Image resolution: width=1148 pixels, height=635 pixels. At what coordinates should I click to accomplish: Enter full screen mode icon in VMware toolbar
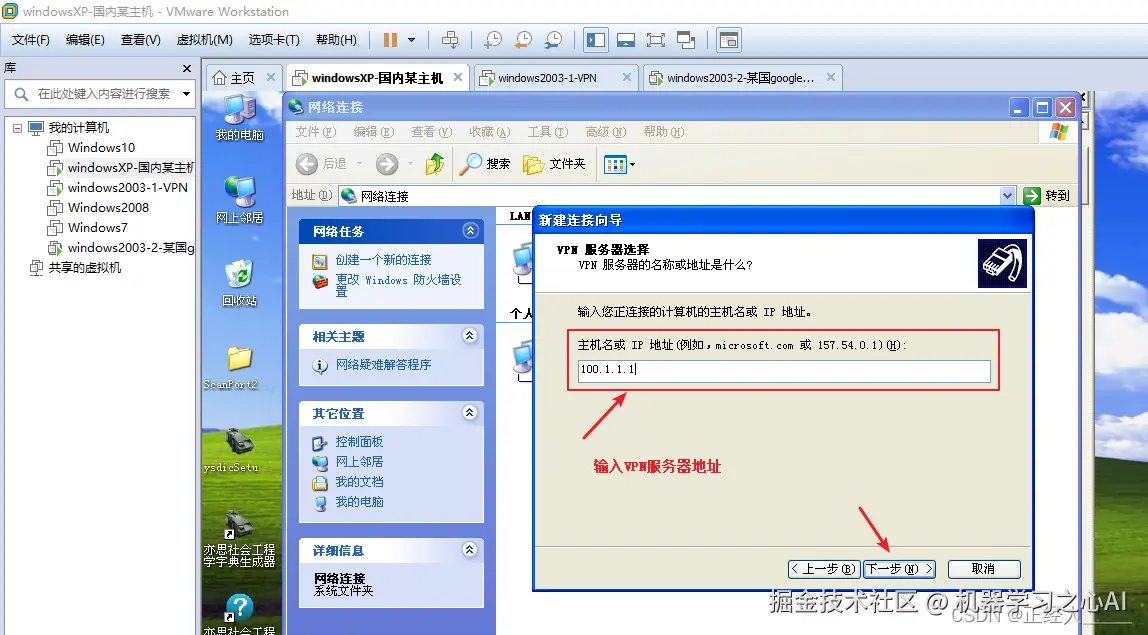[x=656, y=40]
